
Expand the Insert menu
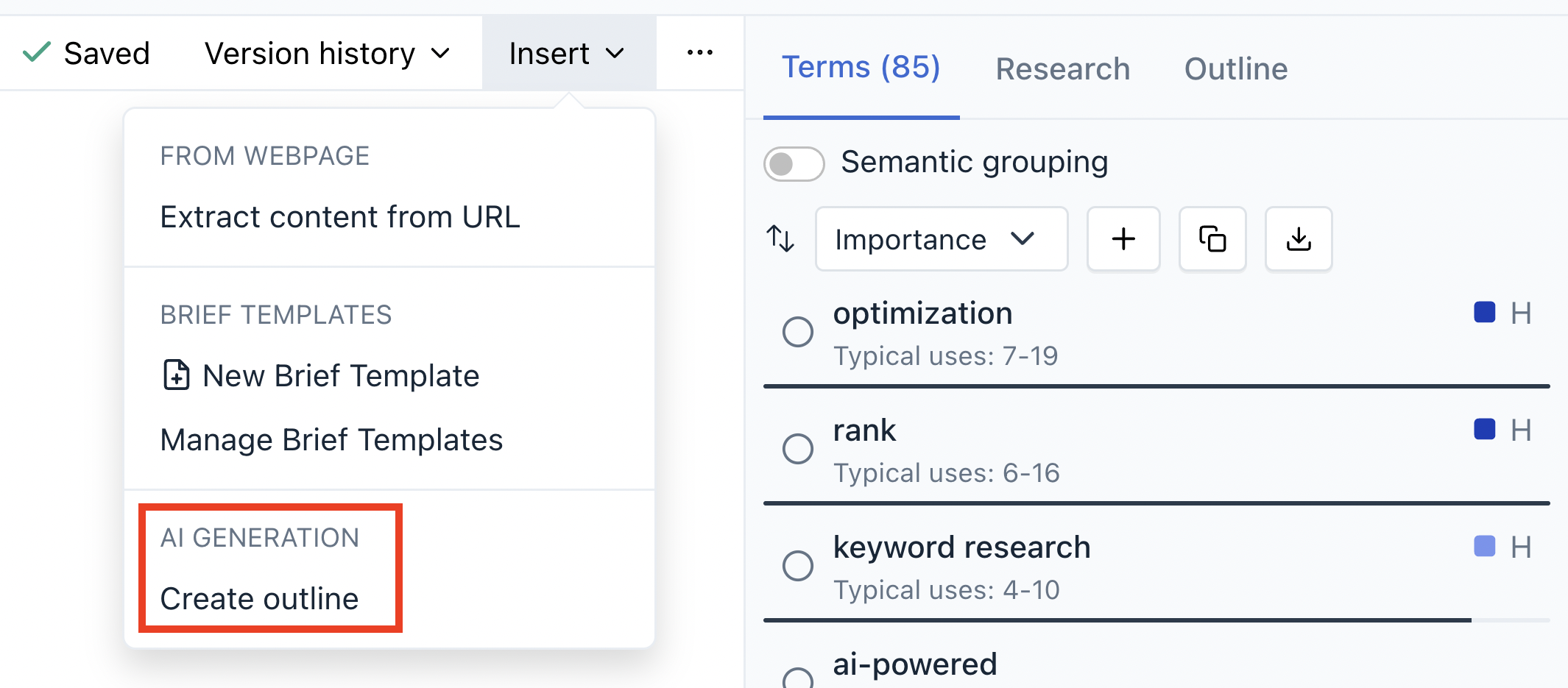(565, 52)
